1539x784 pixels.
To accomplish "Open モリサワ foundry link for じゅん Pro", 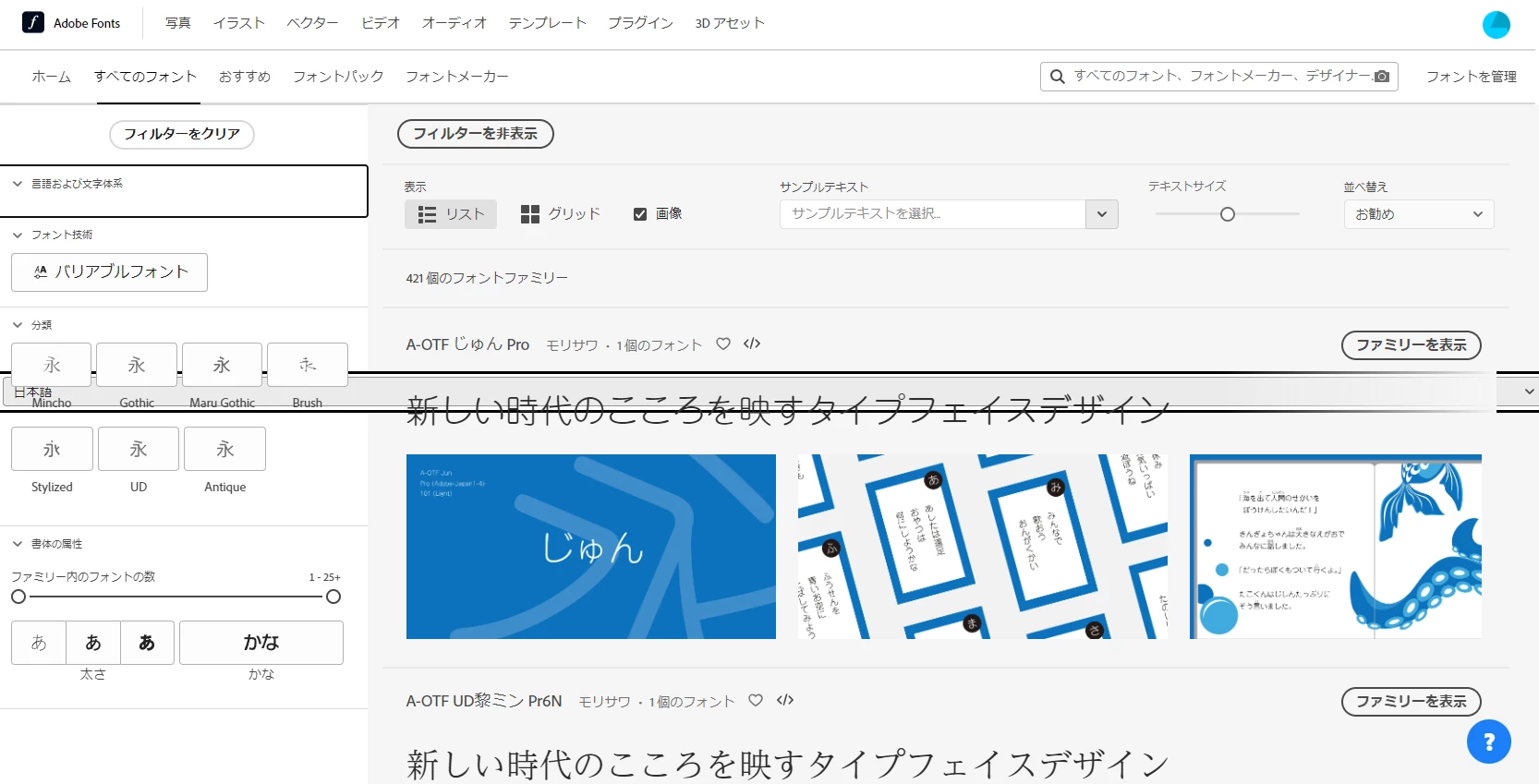I will (572, 345).
